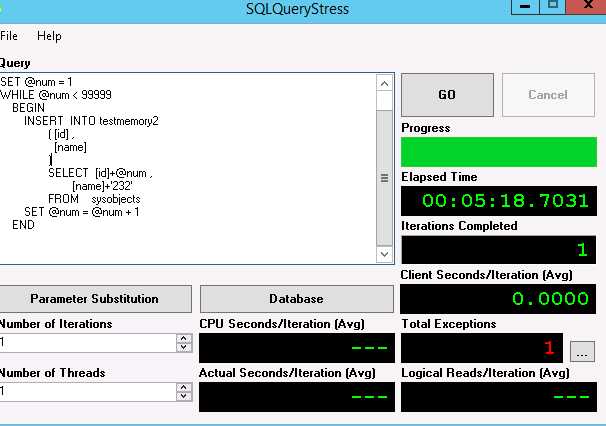
Task: Open the Help menu
Action: [x=49, y=36]
